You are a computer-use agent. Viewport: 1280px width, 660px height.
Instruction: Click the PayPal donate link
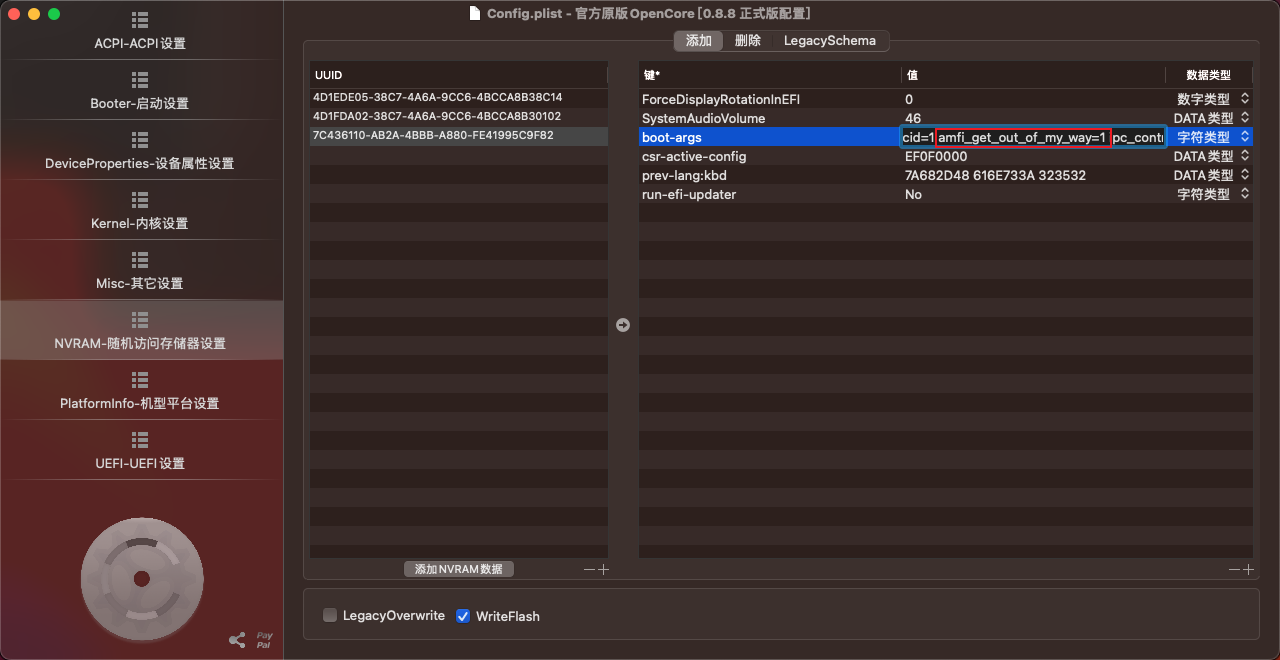click(264, 640)
